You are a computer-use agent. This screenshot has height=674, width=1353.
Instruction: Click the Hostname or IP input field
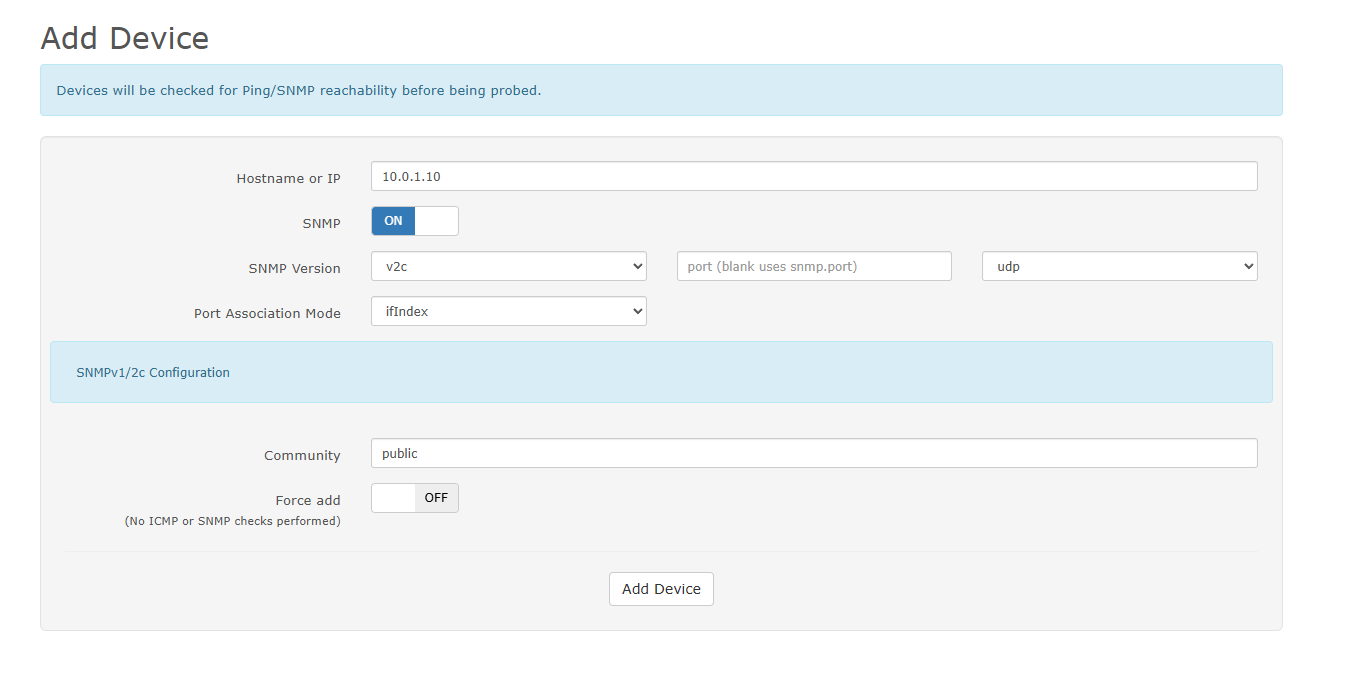tap(813, 176)
